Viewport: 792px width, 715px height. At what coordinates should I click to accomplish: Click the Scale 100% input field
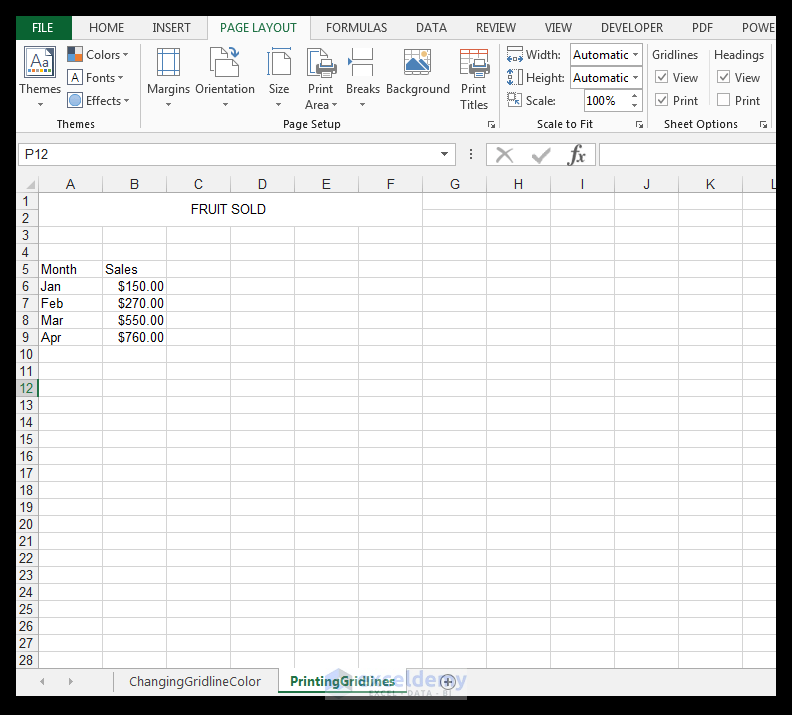coord(606,100)
